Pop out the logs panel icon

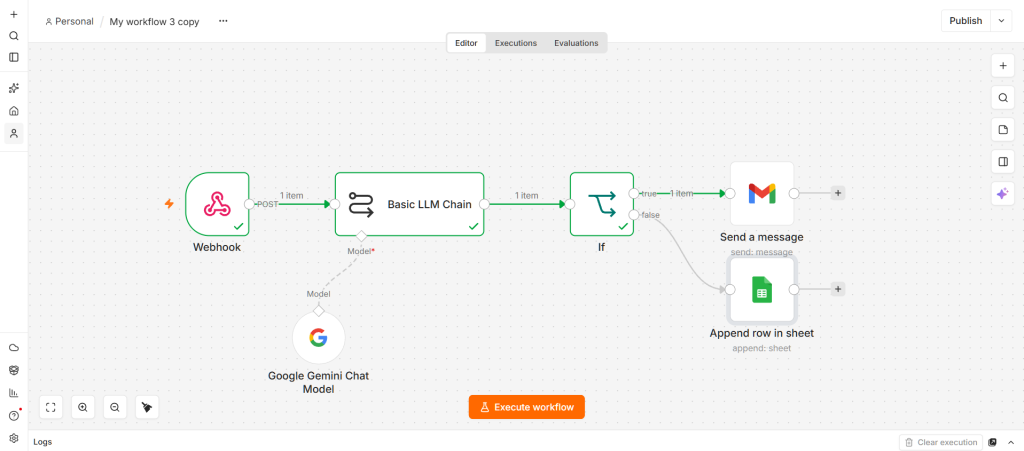pos(993,442)
